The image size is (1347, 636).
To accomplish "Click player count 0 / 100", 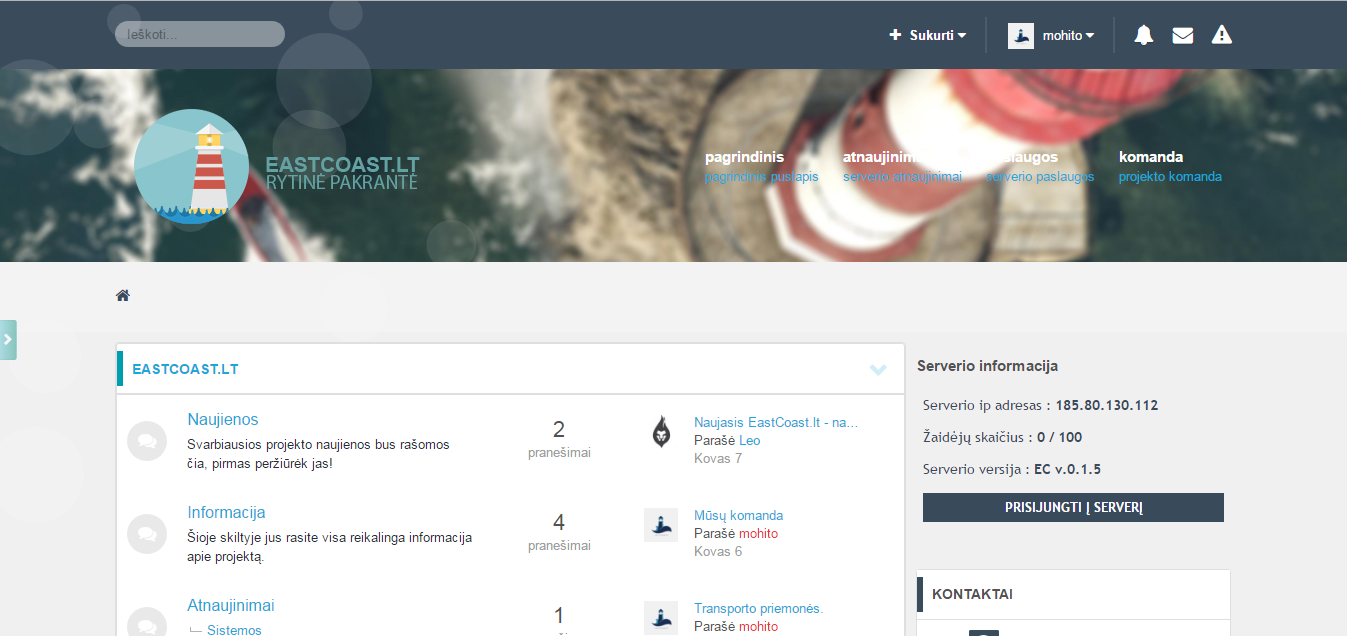I will pyautogui.click(x=1059, y=438).
